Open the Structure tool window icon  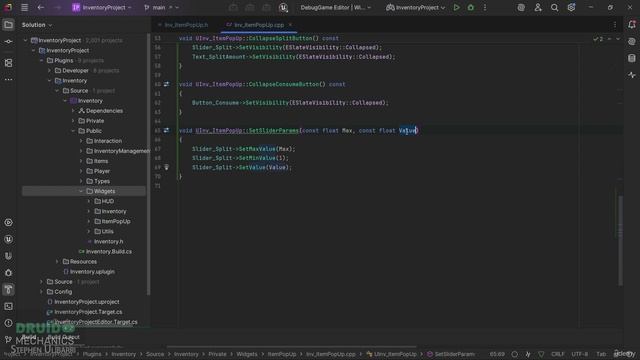pos(8,63)
